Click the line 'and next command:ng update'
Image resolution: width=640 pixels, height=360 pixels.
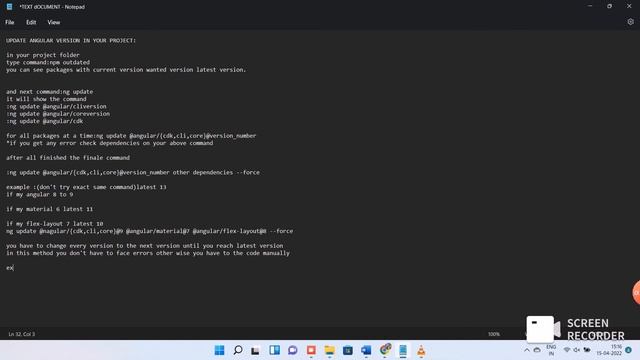(49, 92)
